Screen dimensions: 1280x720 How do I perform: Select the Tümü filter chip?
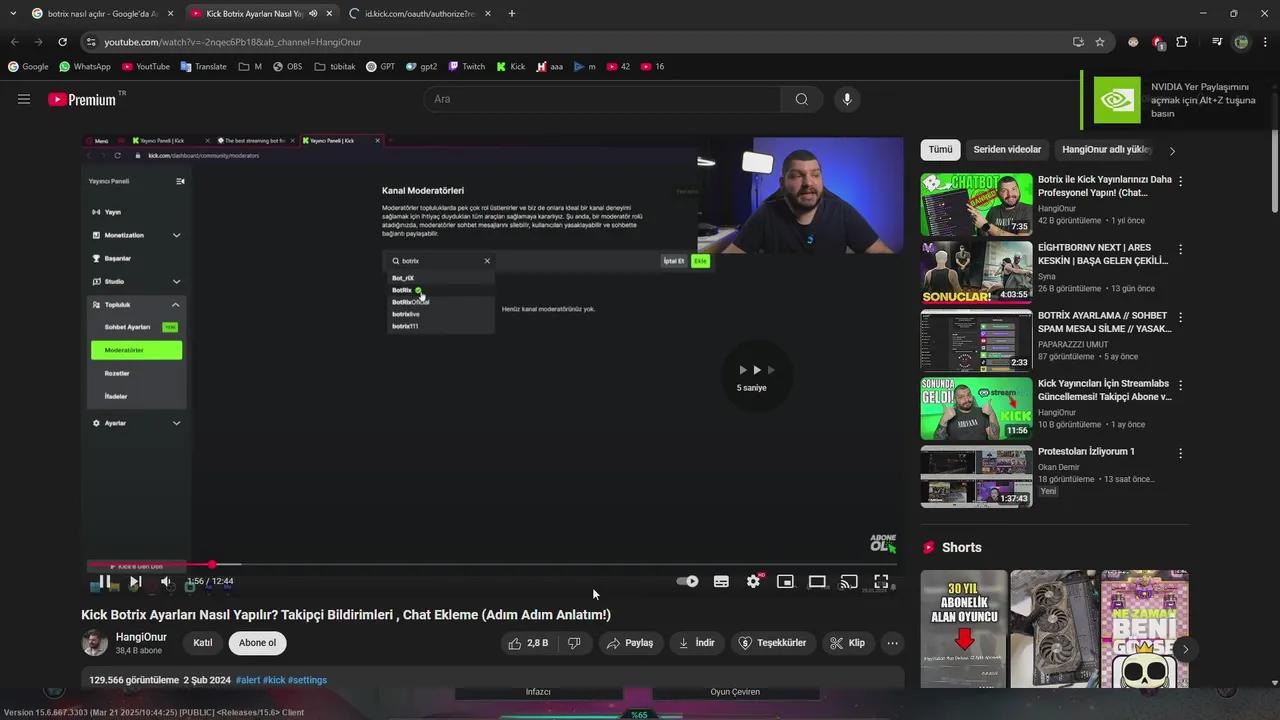pos(940,150)
